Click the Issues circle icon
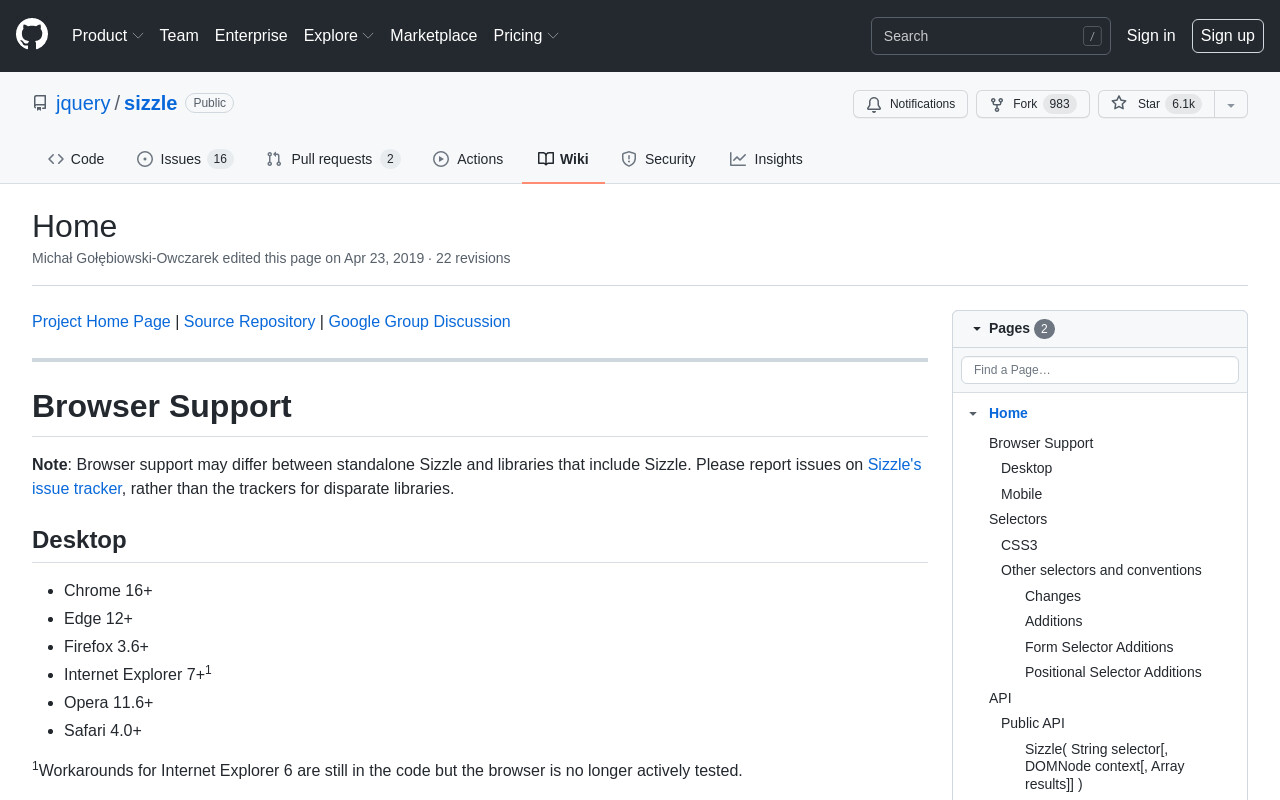Image resolution: width=1280 pixels, height=800 pixels. 145,159
